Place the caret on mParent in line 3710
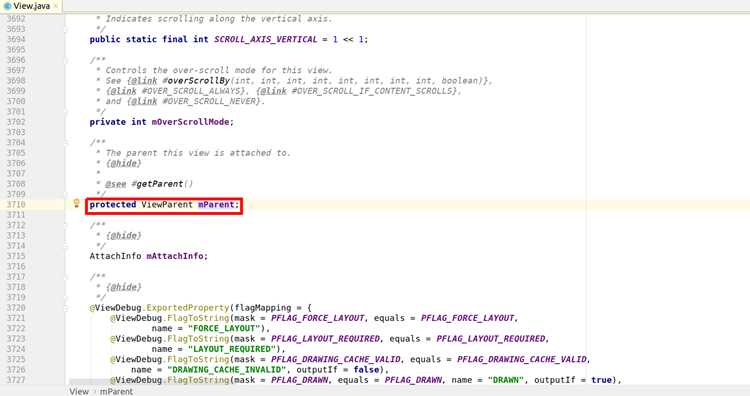Image resolution: width=750 pixels, height=396 pixels. pyautogui.click(x=216, y=205)
